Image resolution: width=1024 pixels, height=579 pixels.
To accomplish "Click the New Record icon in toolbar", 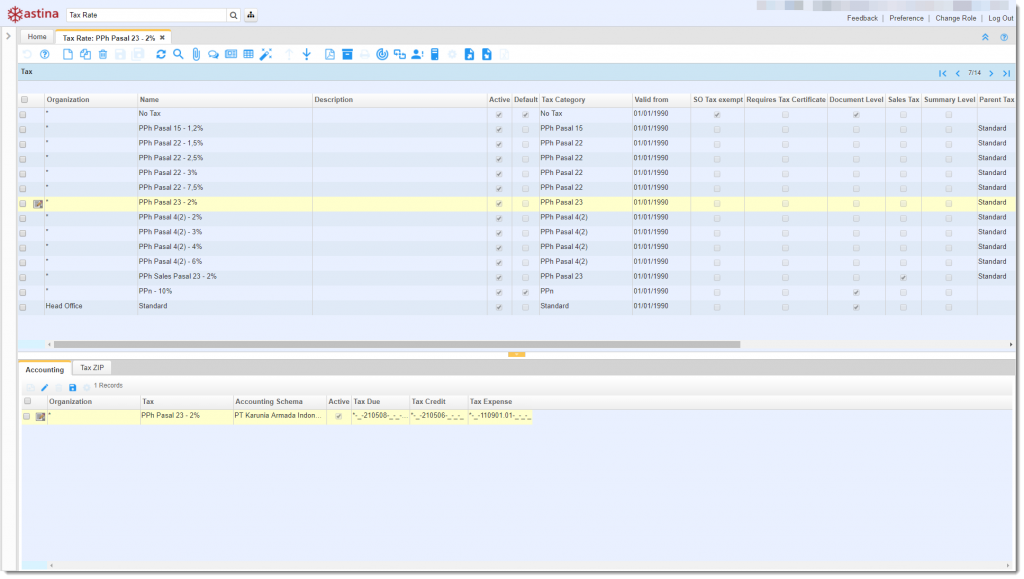I will [68, 54].
